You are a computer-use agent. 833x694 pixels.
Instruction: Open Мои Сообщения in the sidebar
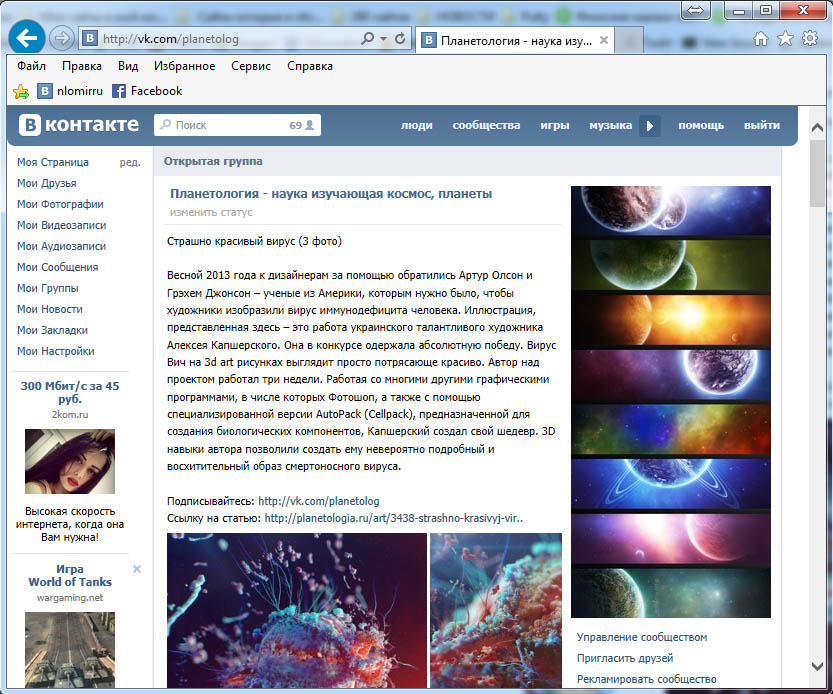(x=57, y=267)
